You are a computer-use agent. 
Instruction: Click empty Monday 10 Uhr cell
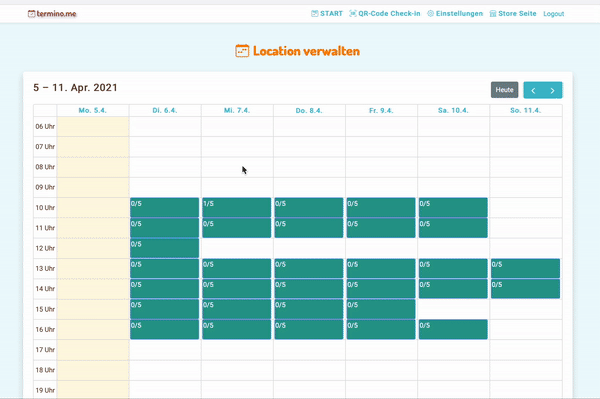93,208
